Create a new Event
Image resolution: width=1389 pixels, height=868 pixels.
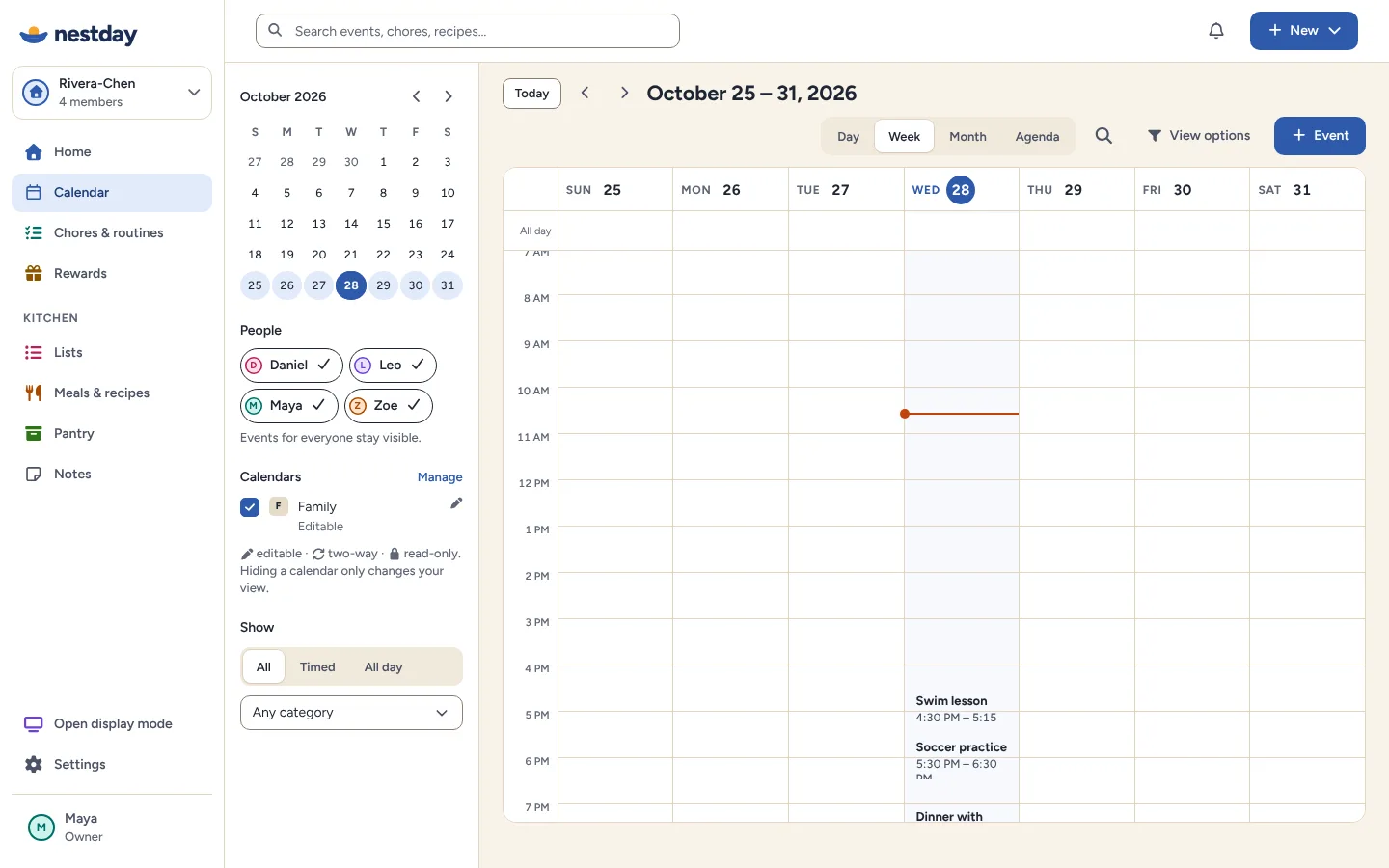1320,136
